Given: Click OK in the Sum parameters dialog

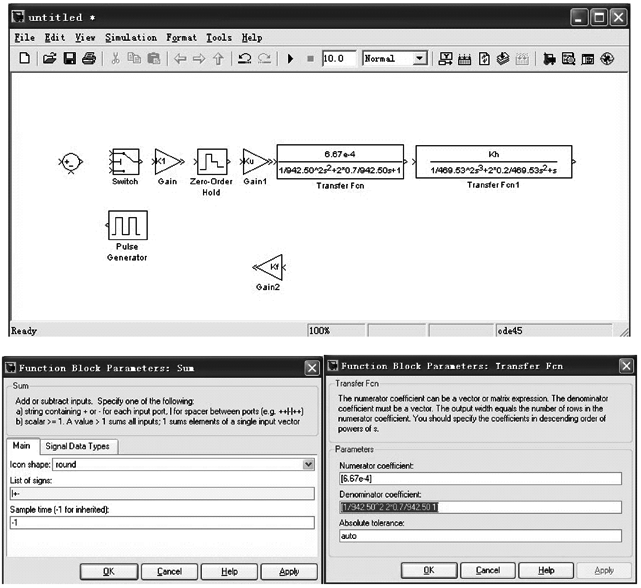Looking at the screenshot, I should pos(107,571).
